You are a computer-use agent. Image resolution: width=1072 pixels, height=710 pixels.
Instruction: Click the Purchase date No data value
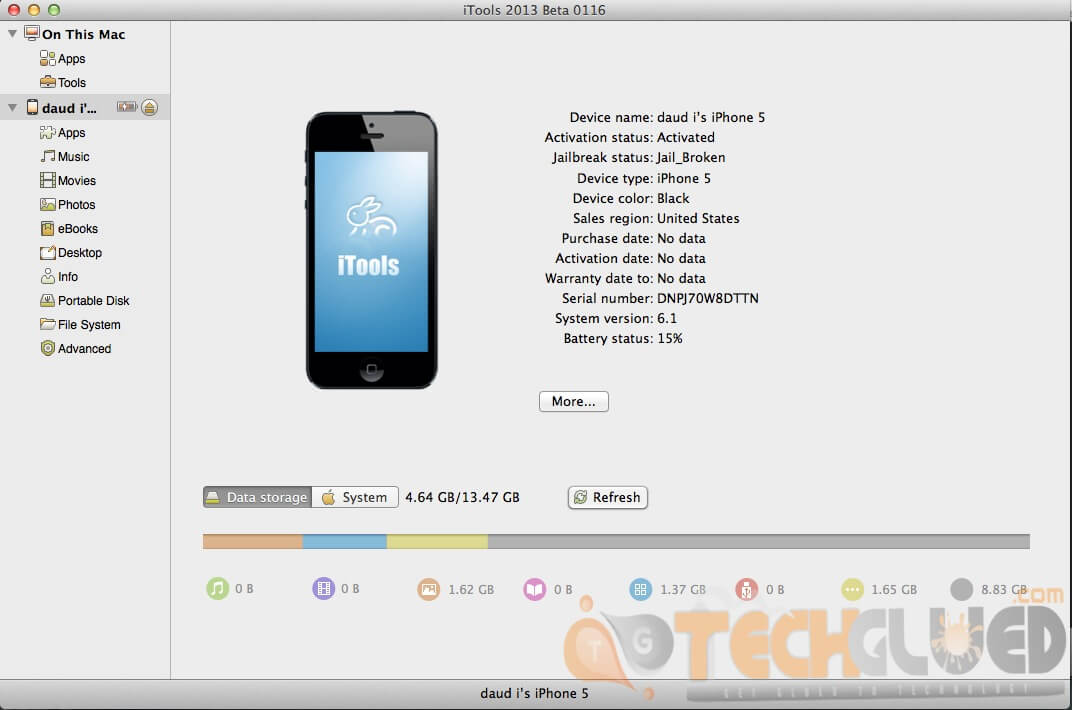click(681, 238)
